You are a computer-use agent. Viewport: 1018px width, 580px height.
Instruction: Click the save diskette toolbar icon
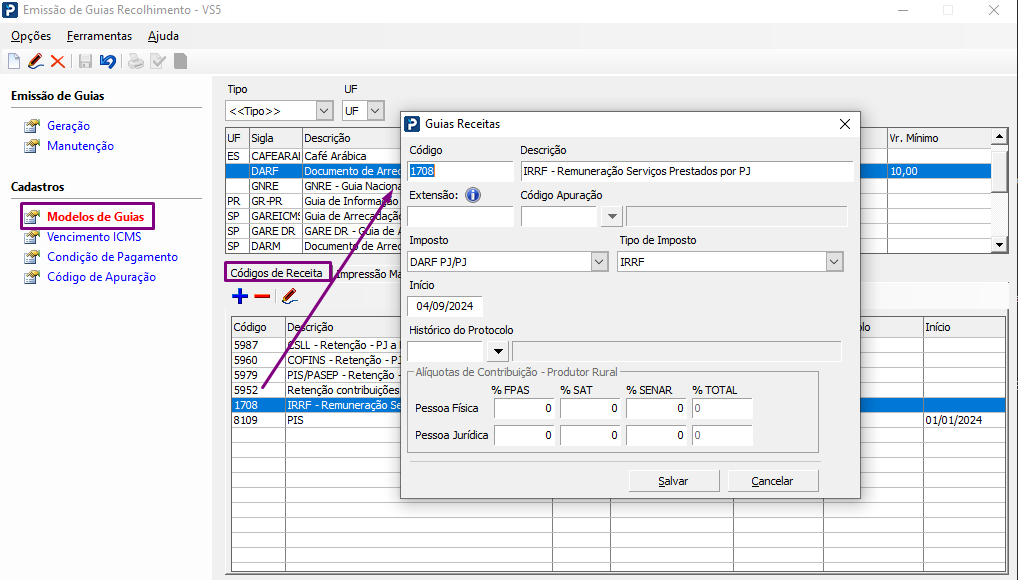(x=85, y=61)
